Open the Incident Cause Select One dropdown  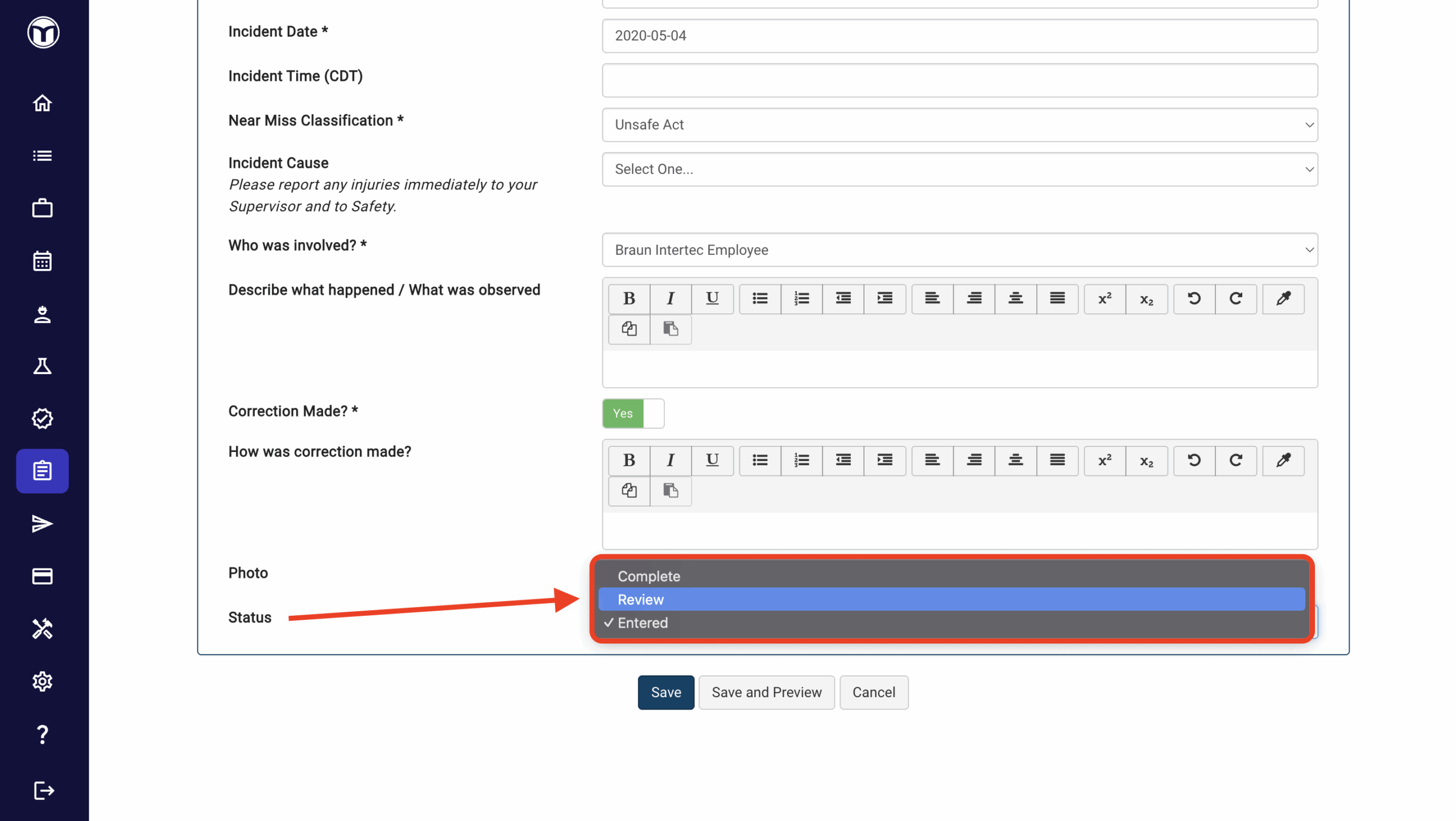(959, 169)
